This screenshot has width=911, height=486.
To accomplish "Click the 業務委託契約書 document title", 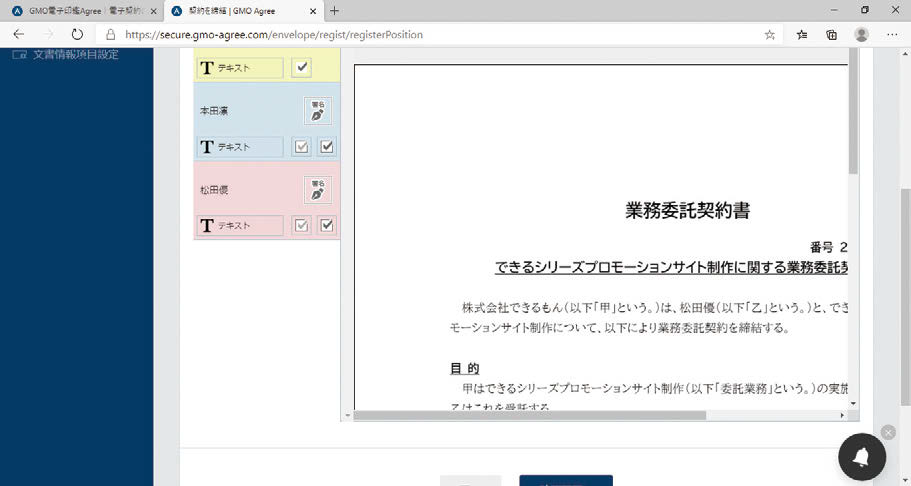I will point(687,210).
